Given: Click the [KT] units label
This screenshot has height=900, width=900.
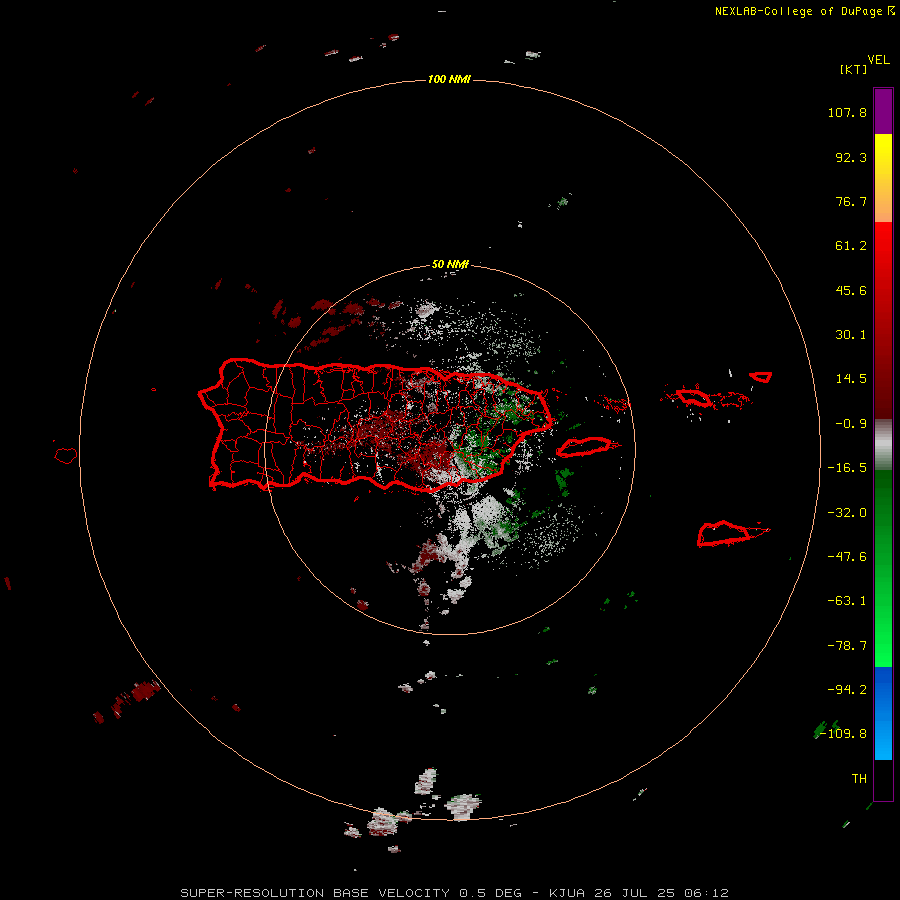Looking at the screenshot, I should (854, 69).
